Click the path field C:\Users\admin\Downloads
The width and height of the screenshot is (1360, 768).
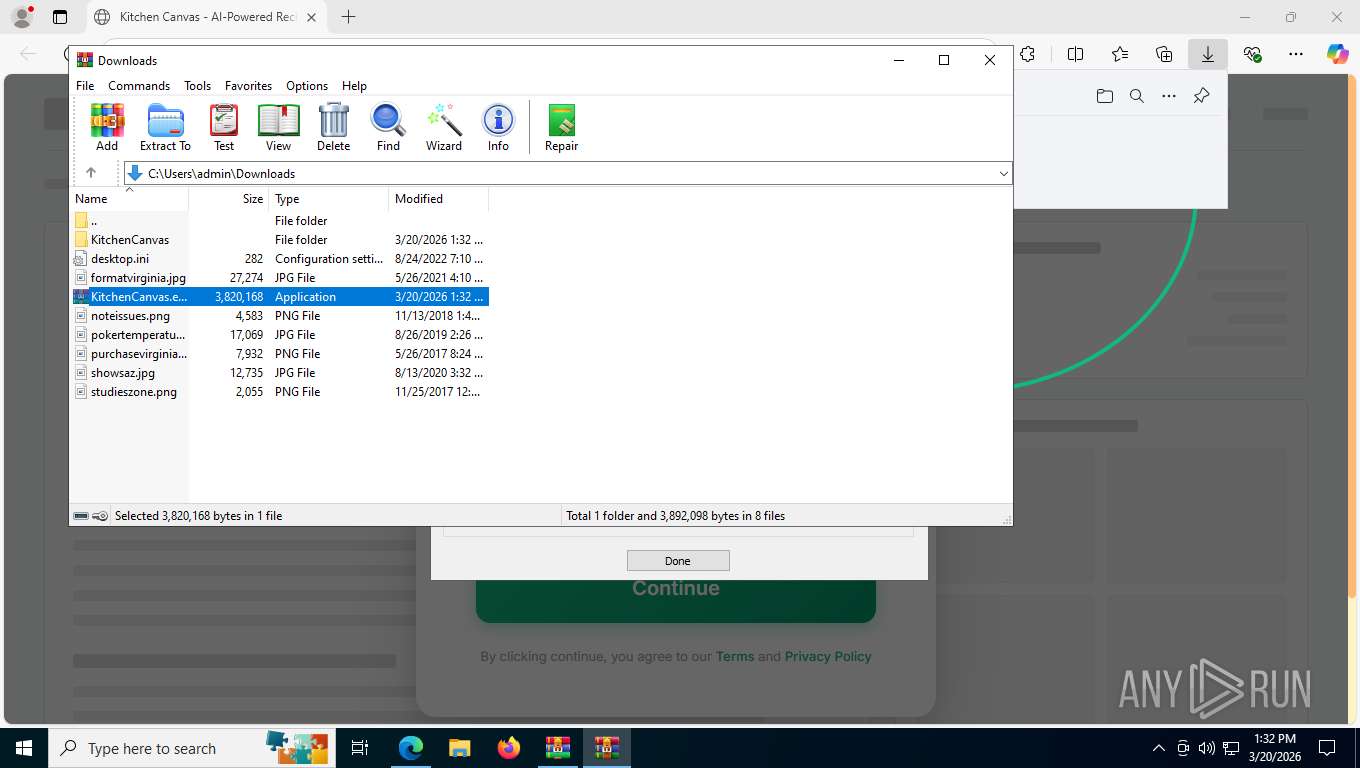pos(568,173)
